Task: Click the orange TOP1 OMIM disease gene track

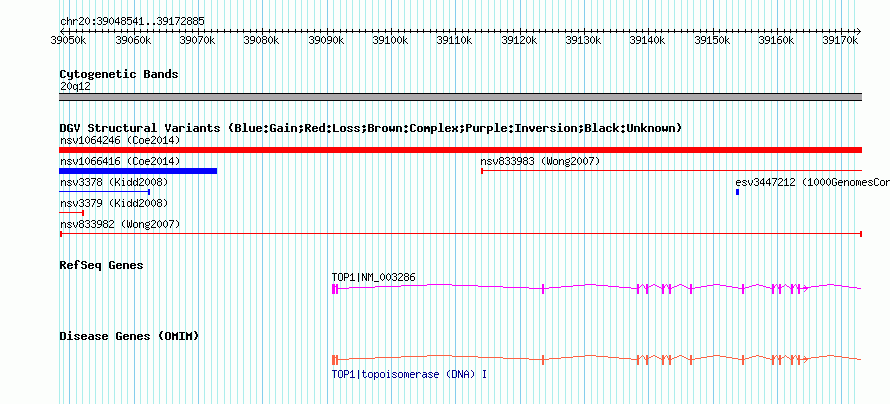Action: point(596,359)
